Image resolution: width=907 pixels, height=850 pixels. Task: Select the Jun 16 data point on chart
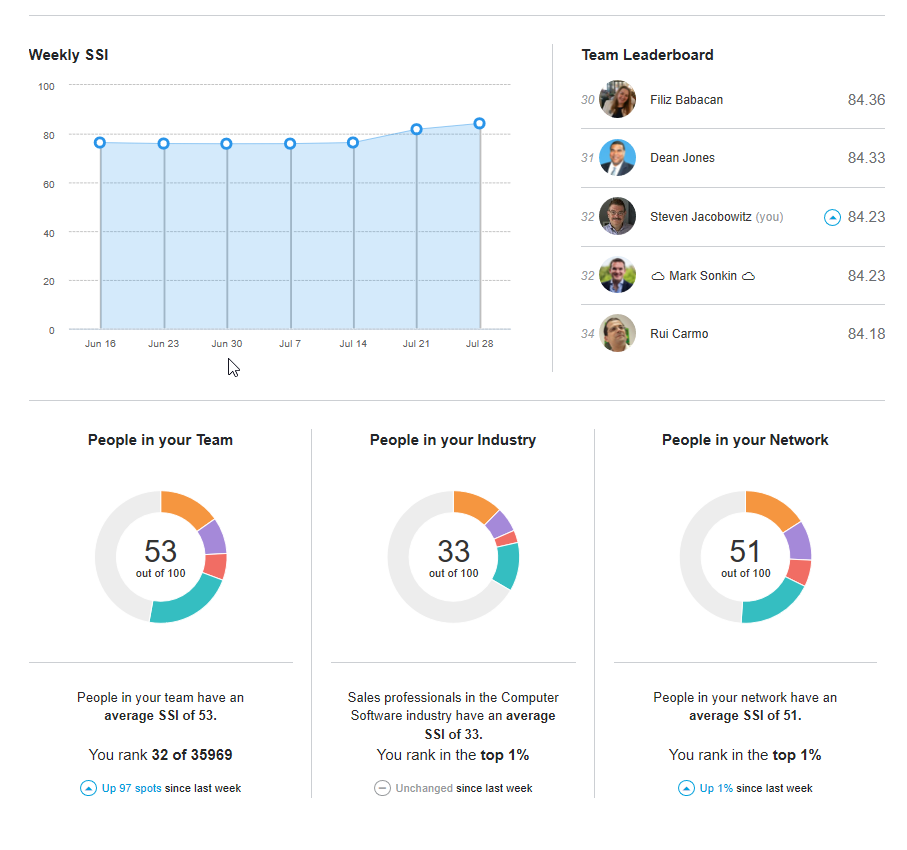(x=100, y=143)
